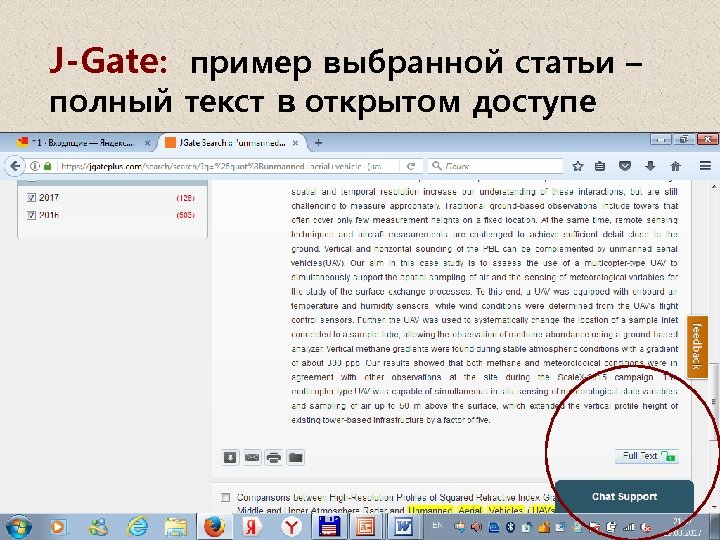Screen dimensions: 720x540
Task: Switch to Firefox in the taskbar
Action: [x=214, y=527]
